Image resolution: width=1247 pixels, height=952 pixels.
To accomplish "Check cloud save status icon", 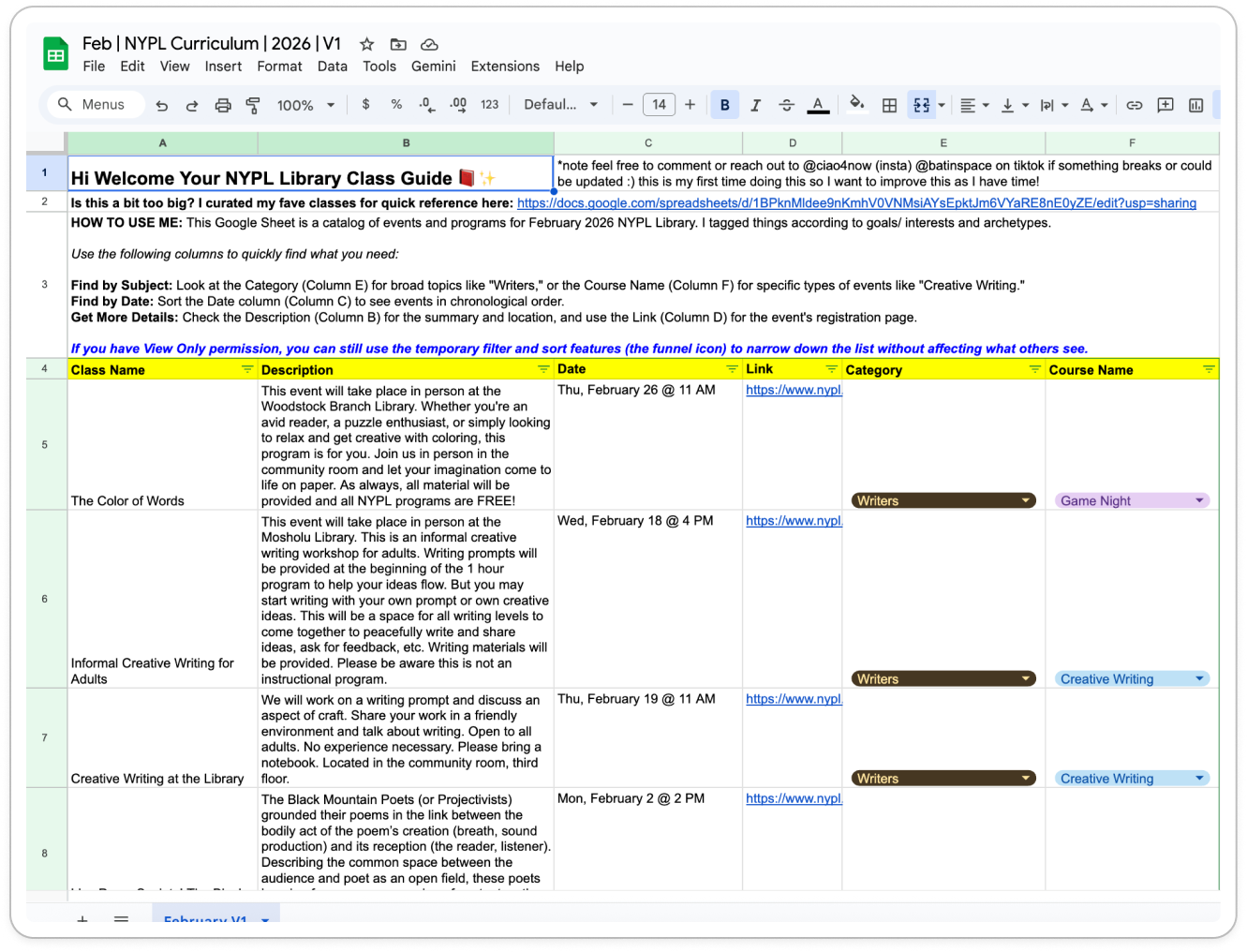I will 429,44.
